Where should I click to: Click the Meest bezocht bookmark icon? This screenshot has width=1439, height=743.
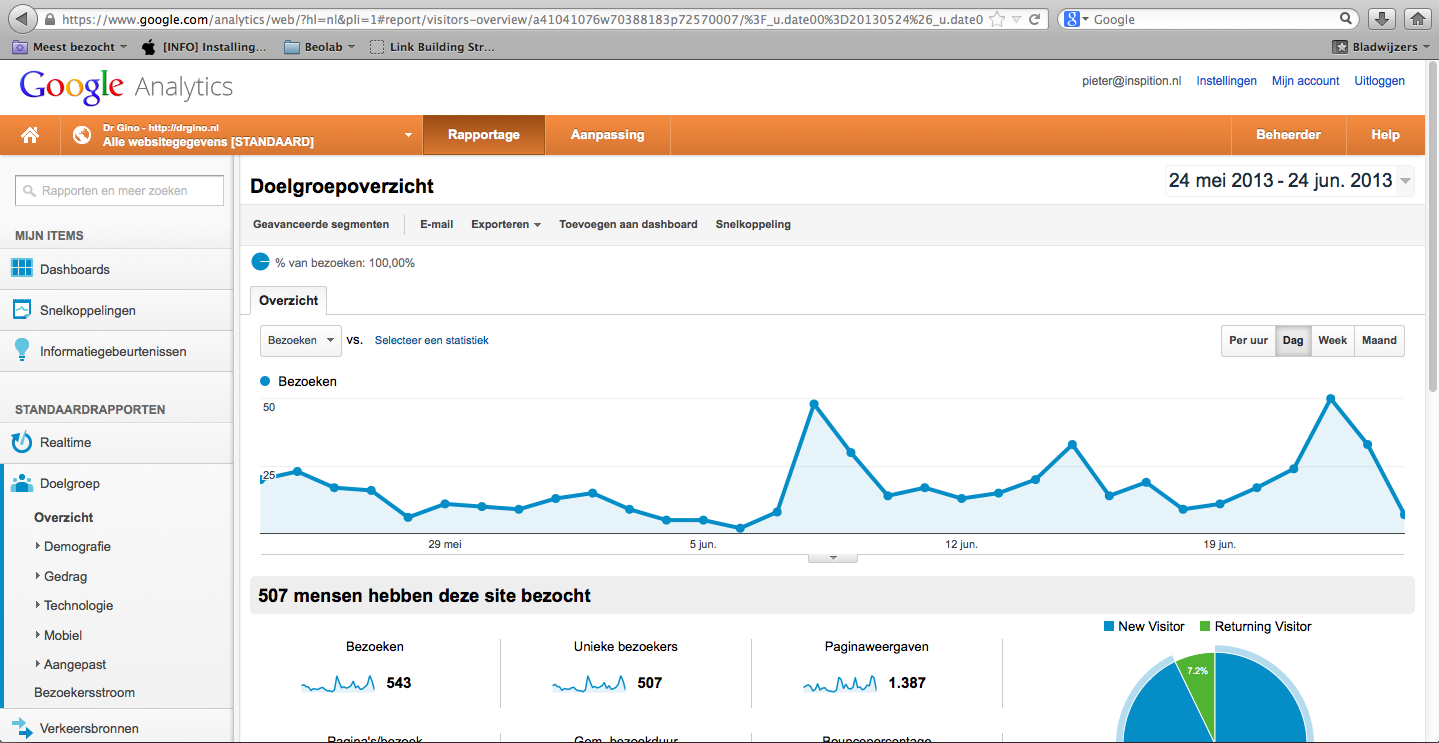[x=19, y=47]
